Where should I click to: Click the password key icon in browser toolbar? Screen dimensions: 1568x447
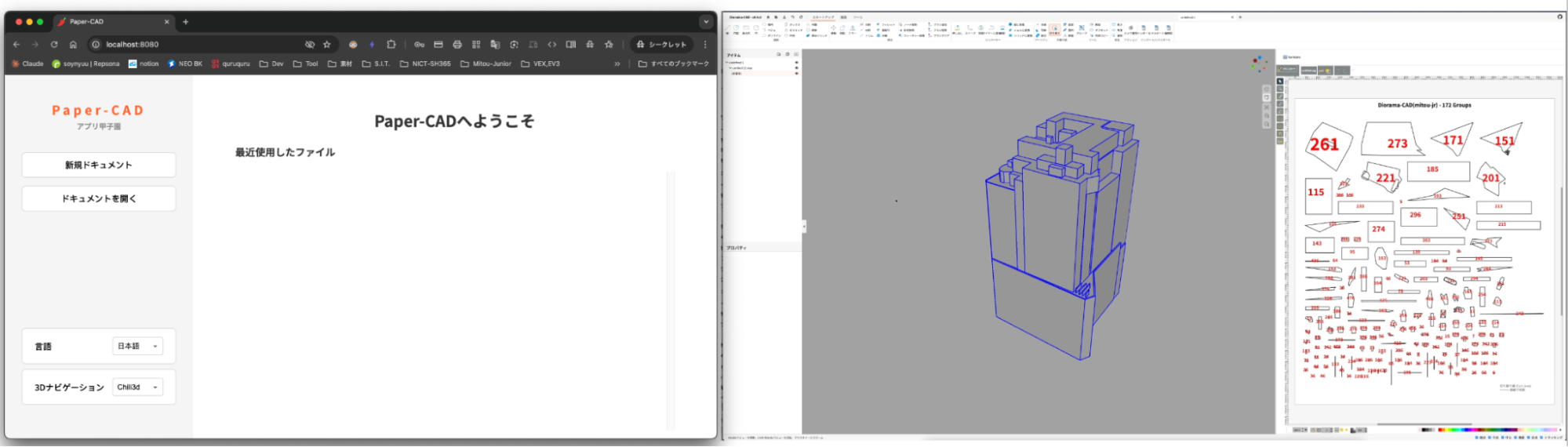420,45
